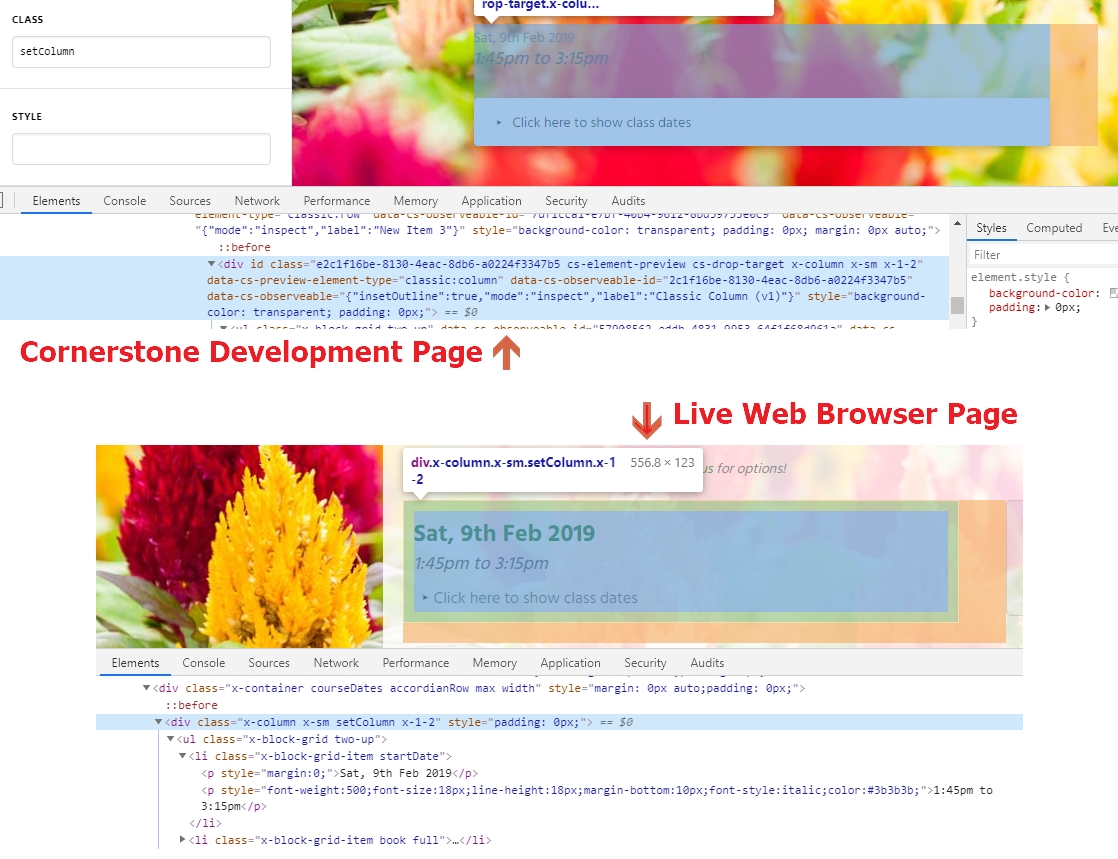The image size is (1118, 859).
Task: Collapse the x-container courseDates div node
Action: click(x=147, y=688)
